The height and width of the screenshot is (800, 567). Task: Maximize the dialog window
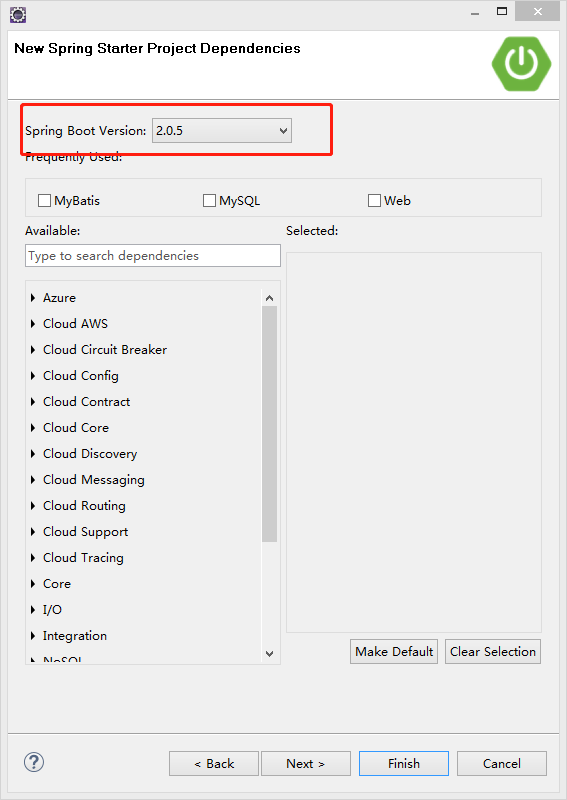pos(502,11)
